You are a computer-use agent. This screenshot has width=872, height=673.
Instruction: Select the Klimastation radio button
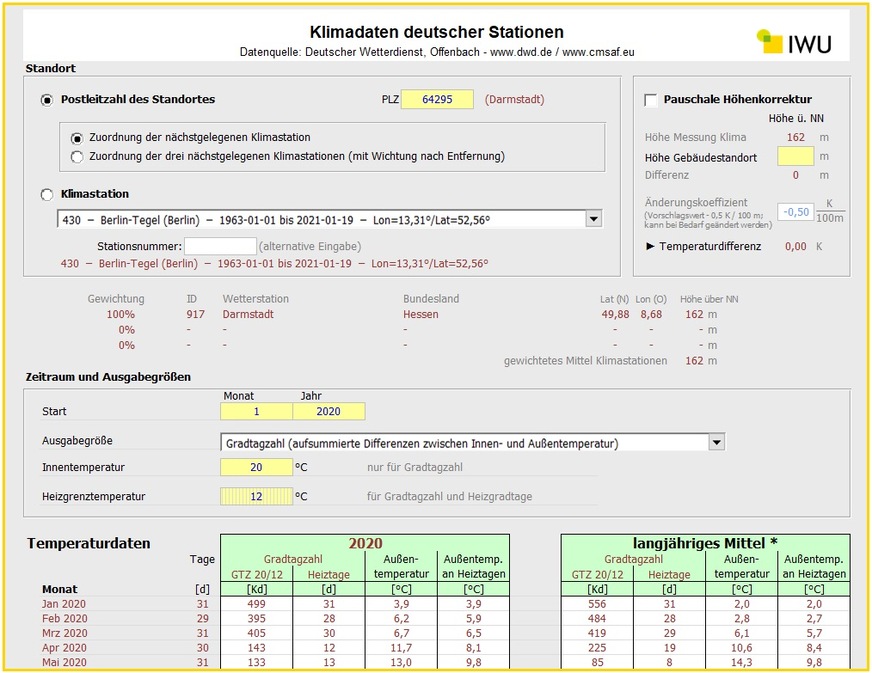(43, 194)
